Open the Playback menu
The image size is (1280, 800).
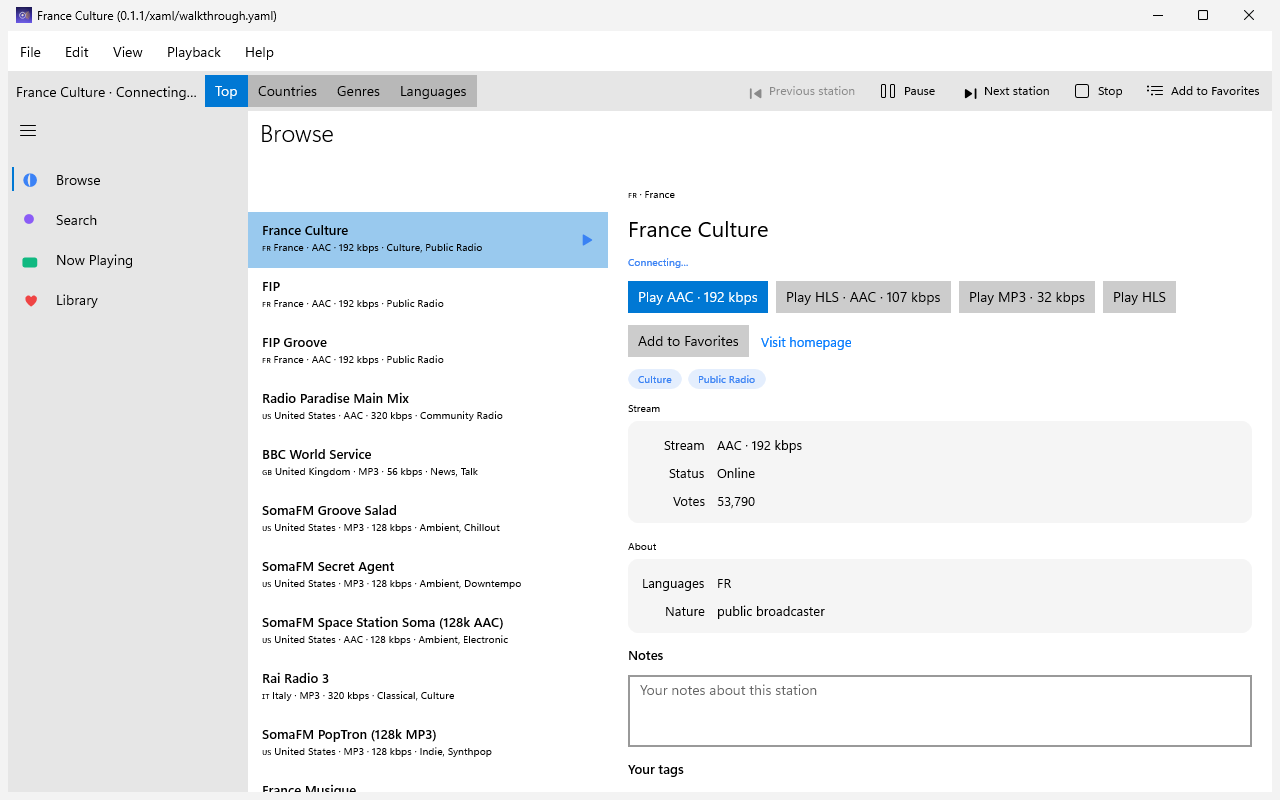pos(194,52)
